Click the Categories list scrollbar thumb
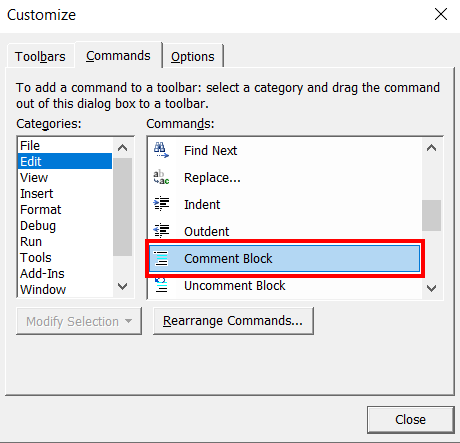 point(123,207)
